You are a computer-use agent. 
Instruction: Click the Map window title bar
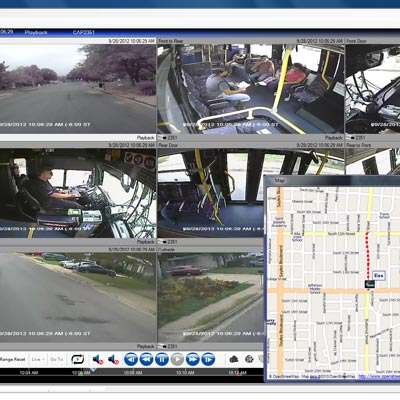(332, 180)
